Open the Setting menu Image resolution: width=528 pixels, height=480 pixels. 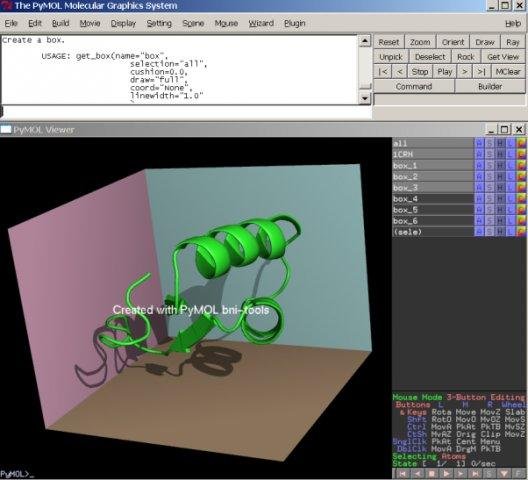(x=159, y=23)
